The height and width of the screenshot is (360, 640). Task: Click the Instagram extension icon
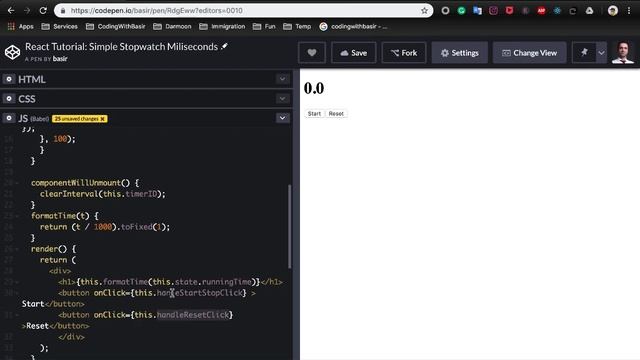493,11
